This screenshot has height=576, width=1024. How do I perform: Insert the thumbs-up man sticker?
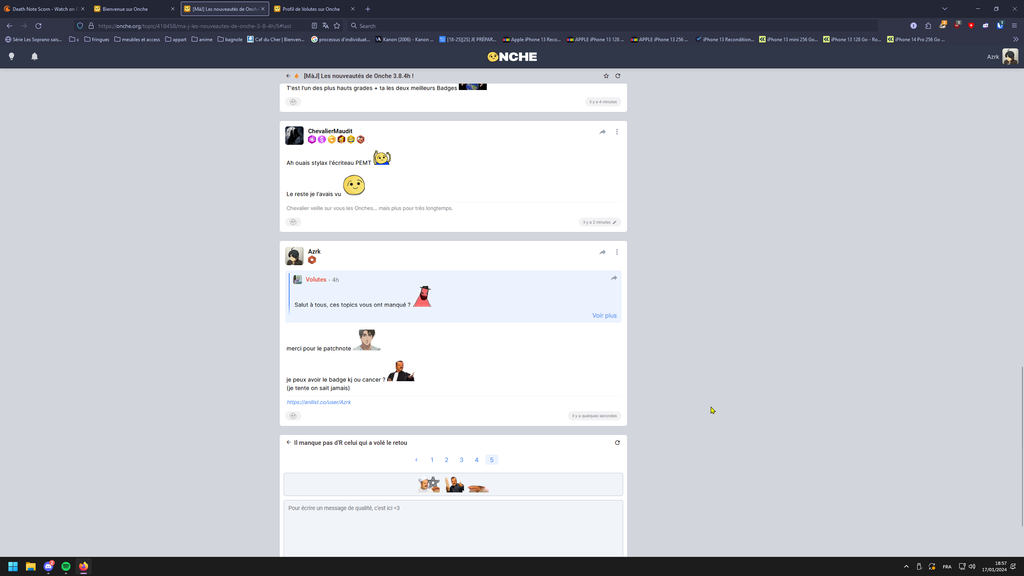coord(455,485)
